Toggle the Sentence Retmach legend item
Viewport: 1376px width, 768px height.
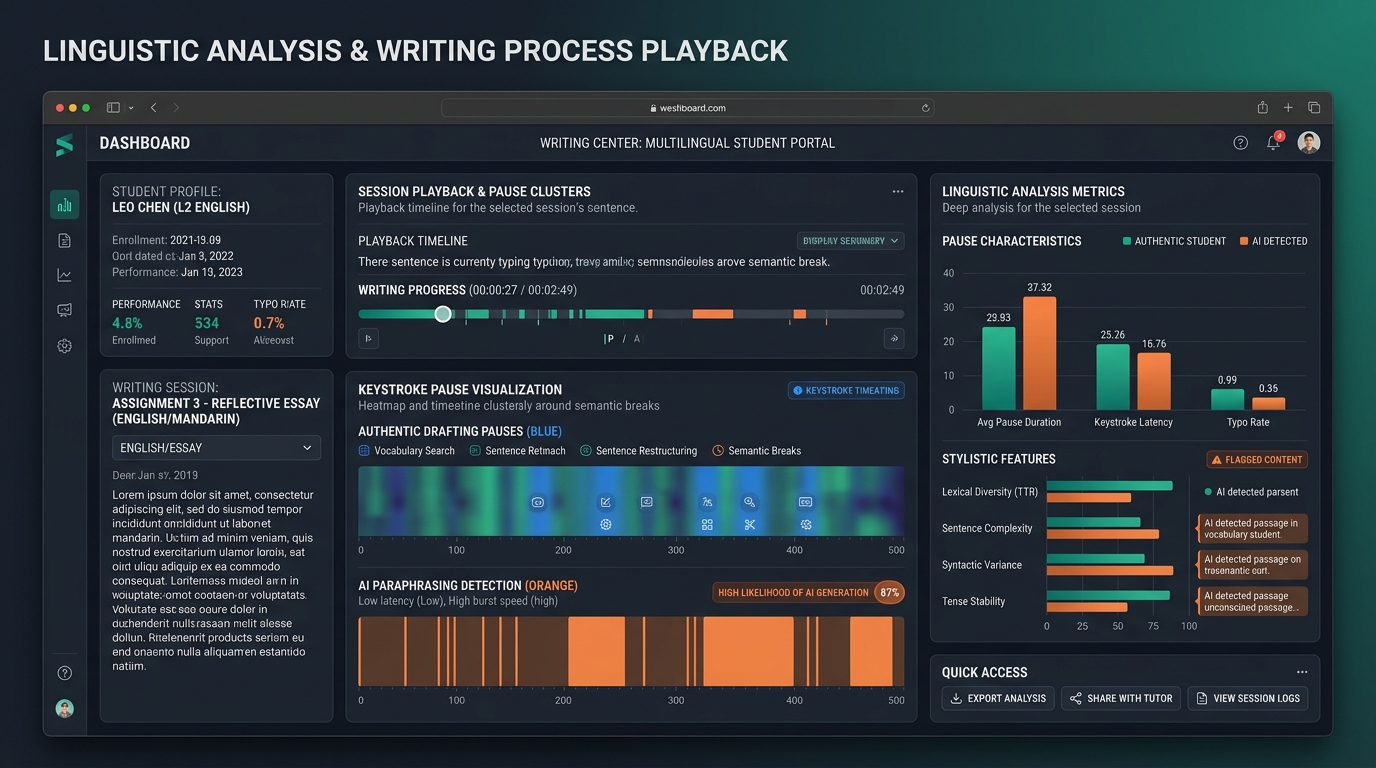click(518, 451)
